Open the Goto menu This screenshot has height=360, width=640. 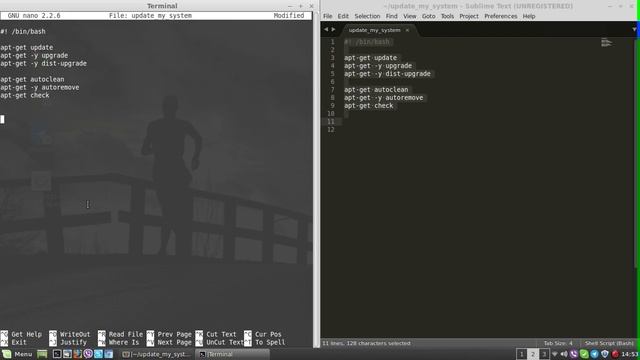[428, 16]
